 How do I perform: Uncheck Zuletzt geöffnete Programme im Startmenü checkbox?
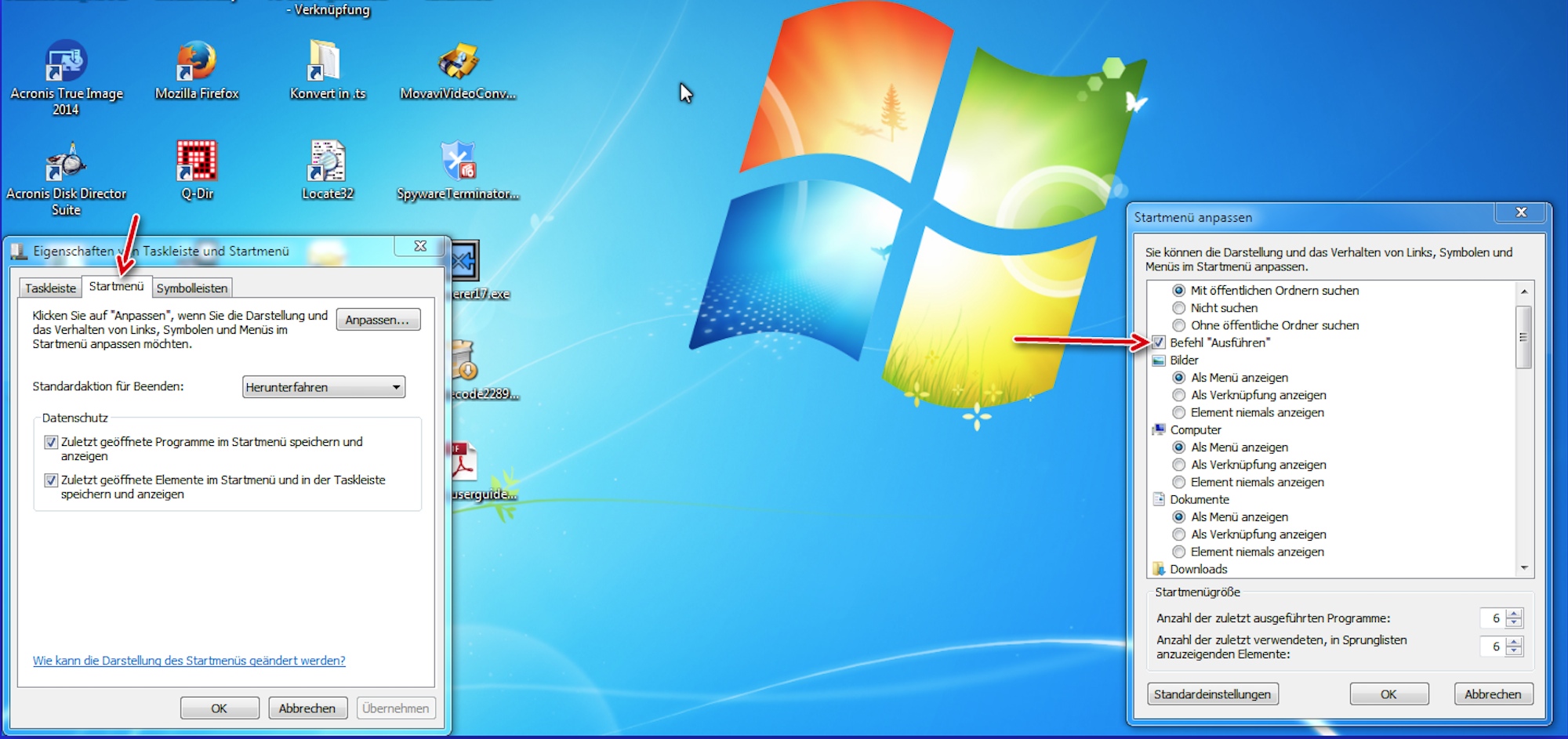point(51,442)
